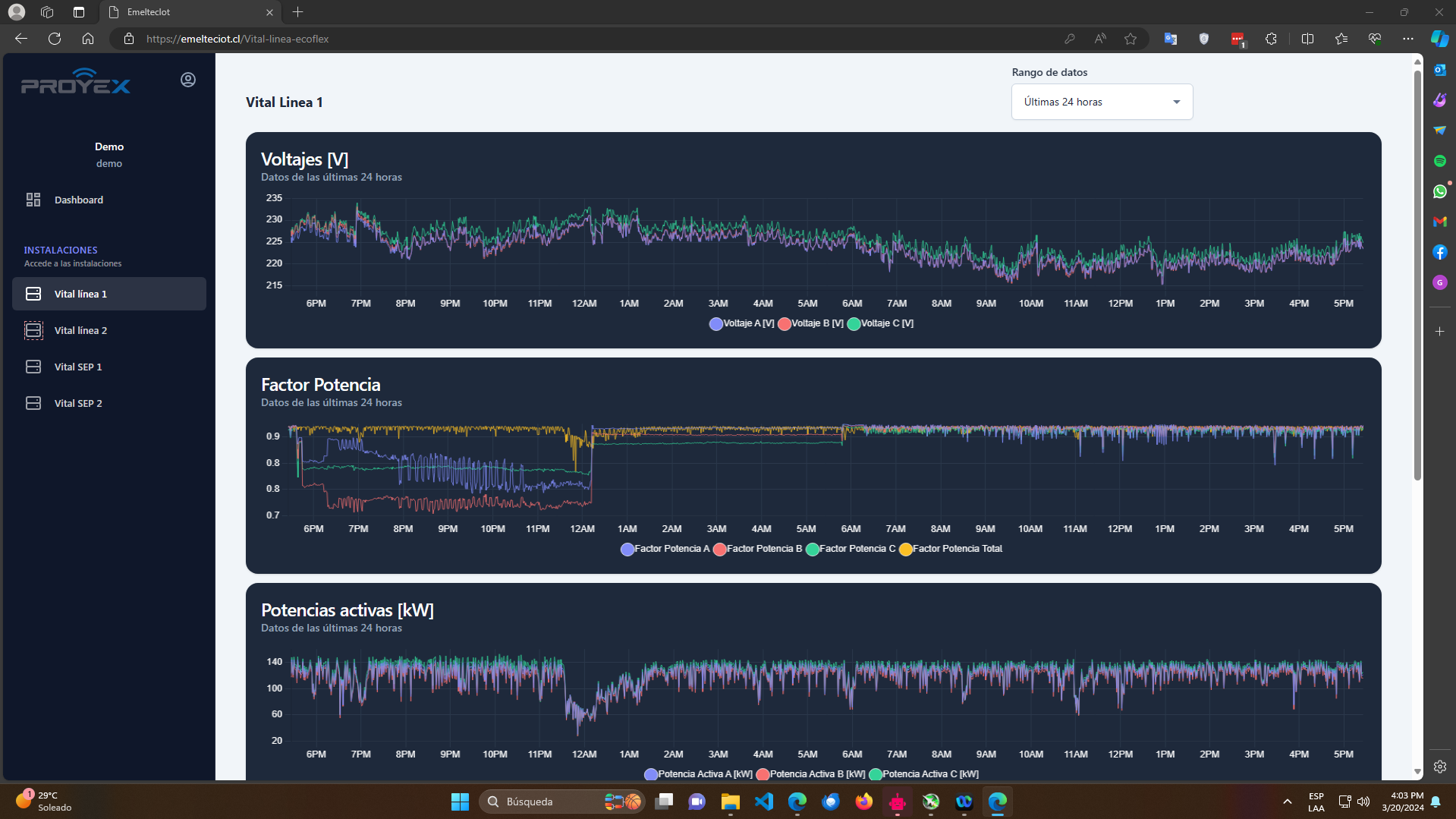Open weather widget showing 29°C
Image resolution: width=1456 pixels, height=819 pixels.
[44, 802]
